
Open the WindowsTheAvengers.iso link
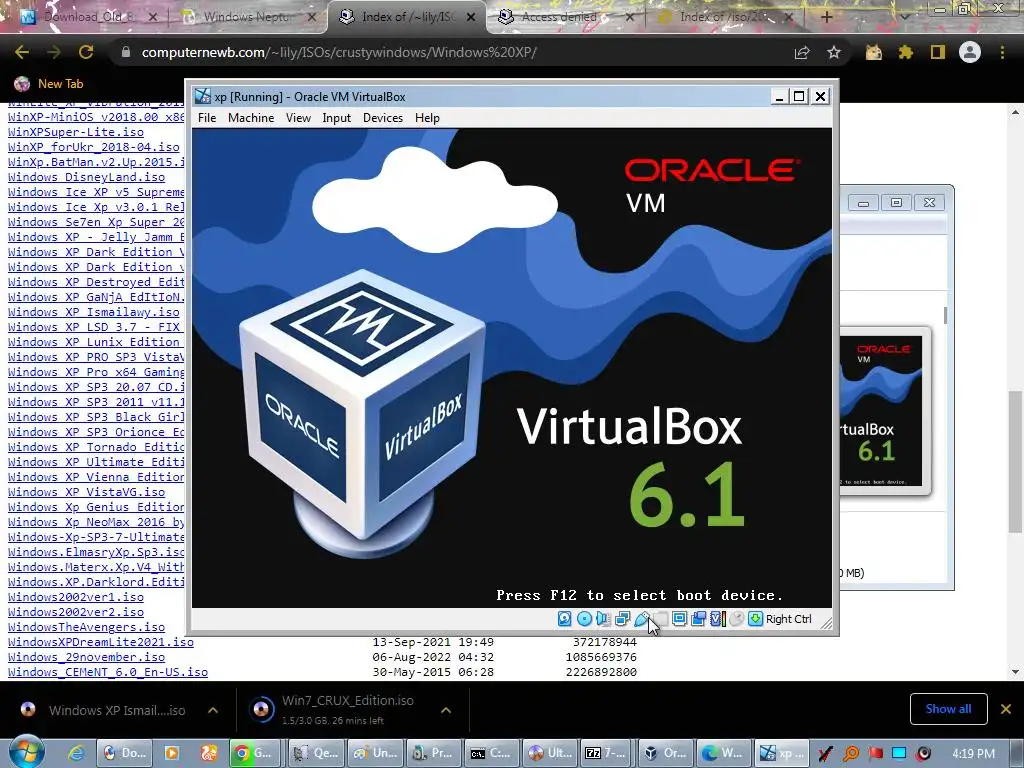click(x=86, y=628)
